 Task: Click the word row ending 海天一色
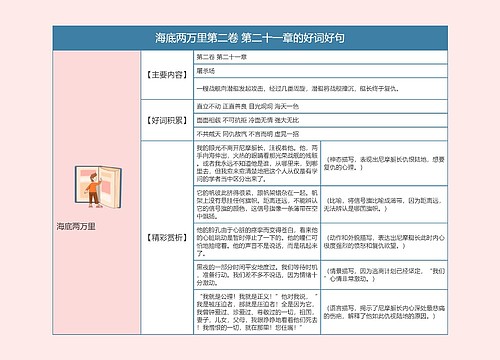tap(320, 107)
